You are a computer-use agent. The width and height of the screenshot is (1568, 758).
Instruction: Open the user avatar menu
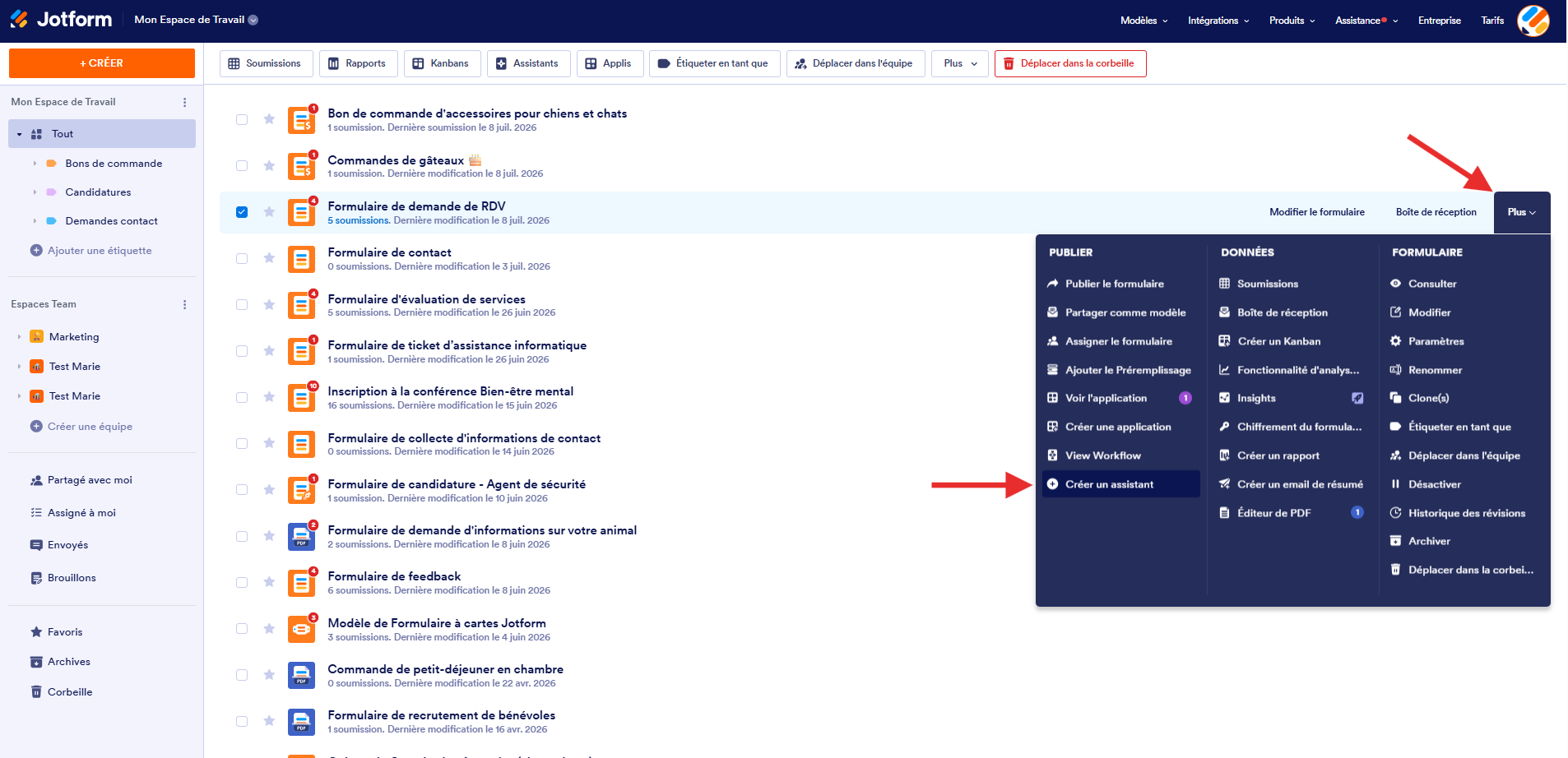1533,21
